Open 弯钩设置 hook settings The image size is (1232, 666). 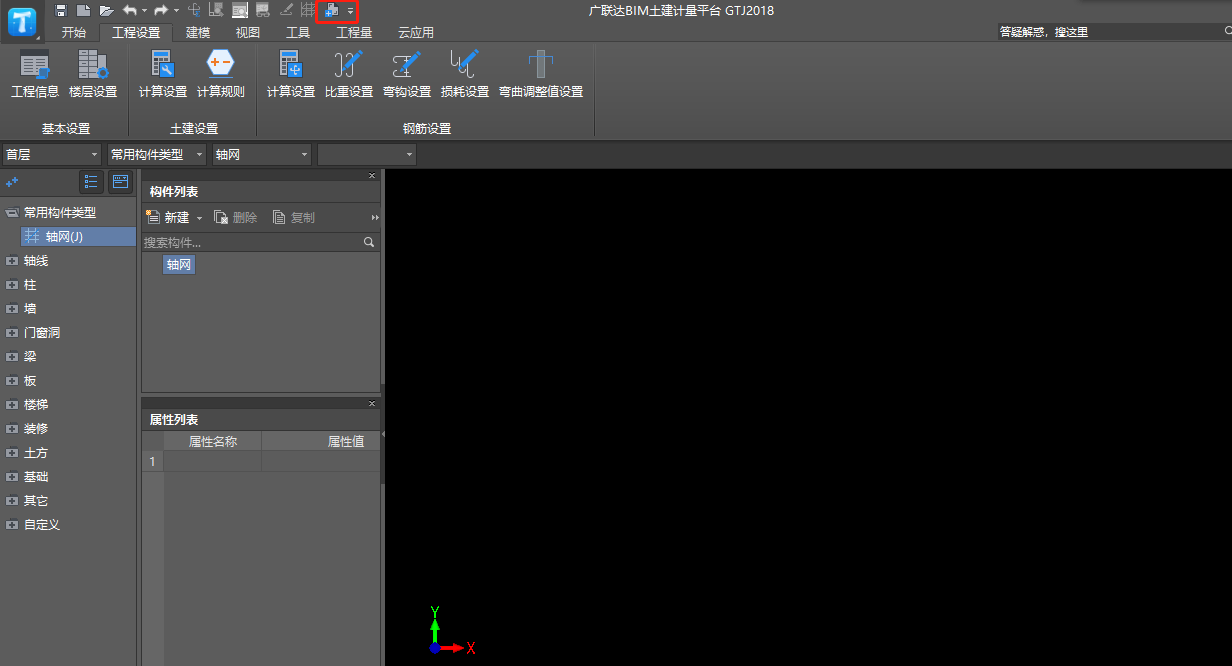coord(407,74)
